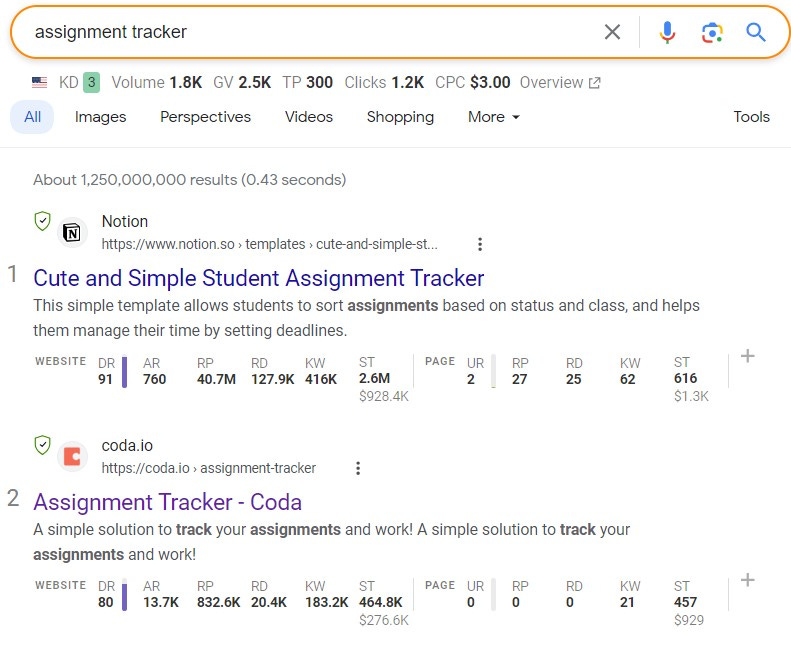Click Volume 1.8K metric
791x656 pixels.
pos(157,82)
